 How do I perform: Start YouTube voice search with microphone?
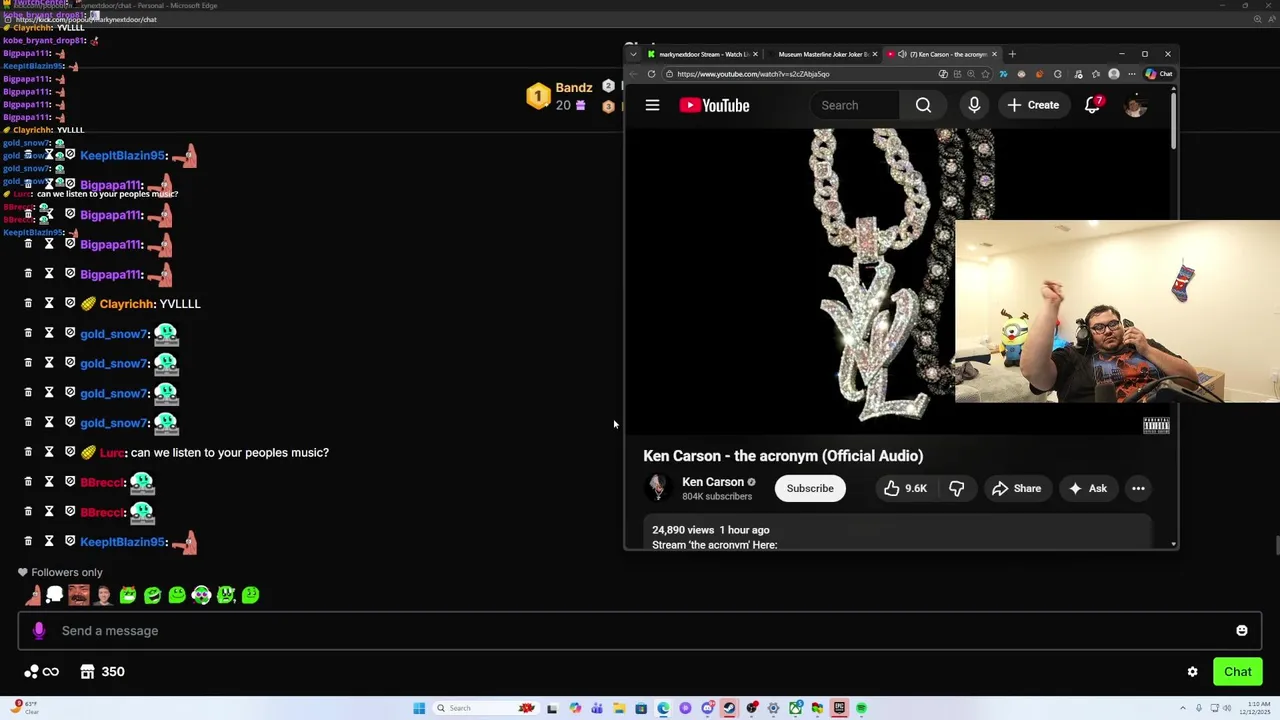[x=974, y=105]
